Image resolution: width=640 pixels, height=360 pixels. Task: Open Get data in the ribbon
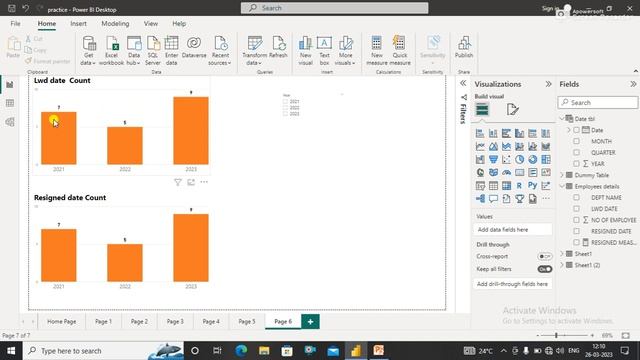(89, 51)
